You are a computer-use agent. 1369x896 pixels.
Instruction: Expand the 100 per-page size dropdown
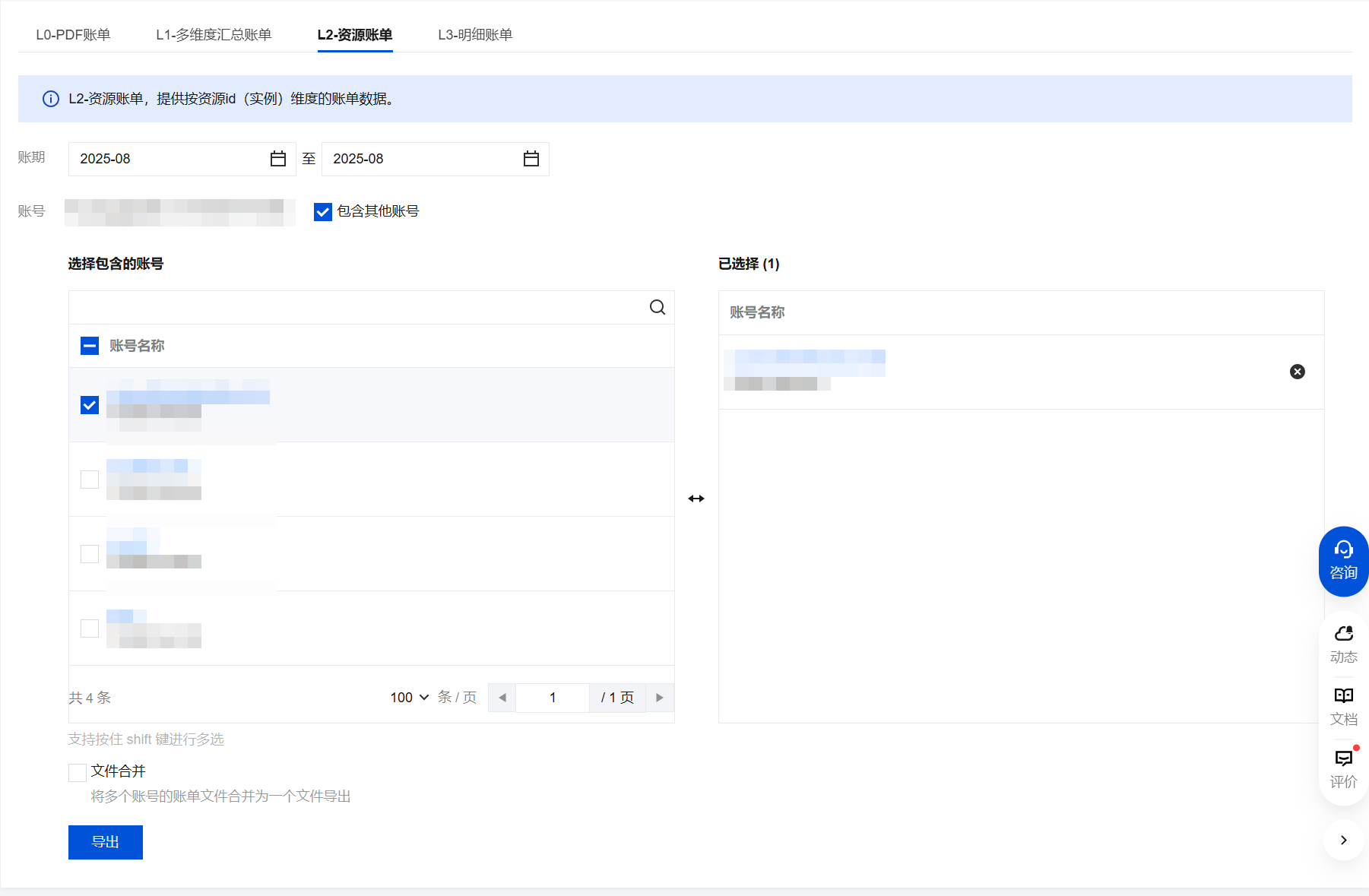pyautogui.click(x=410, y=698)
